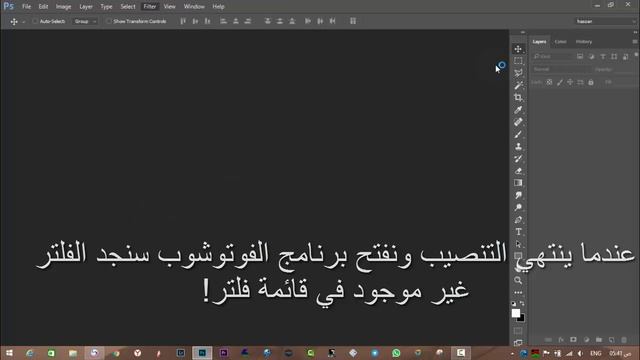Select the Dodge tool
640x360 pixels.
[x=518, y=207]
